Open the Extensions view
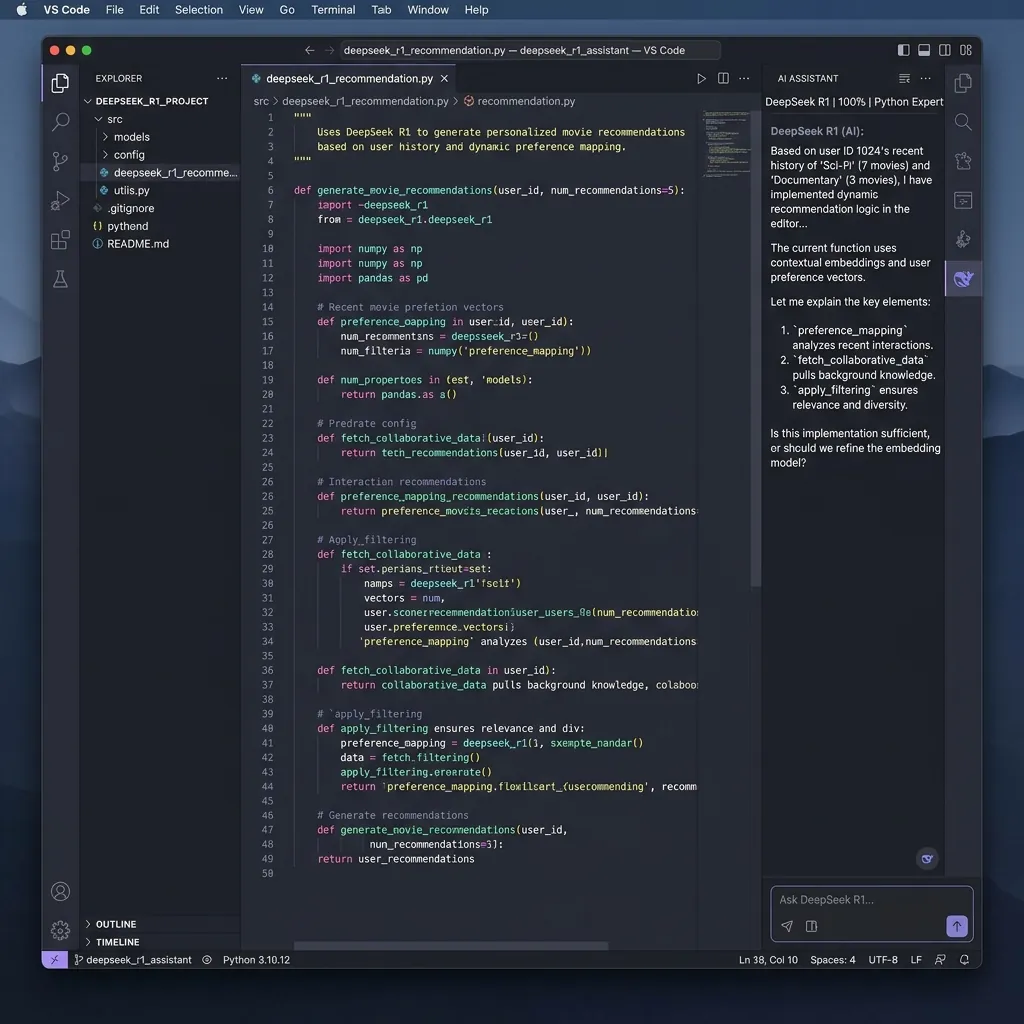1024x1024 pixels. [x=60, y=240]
